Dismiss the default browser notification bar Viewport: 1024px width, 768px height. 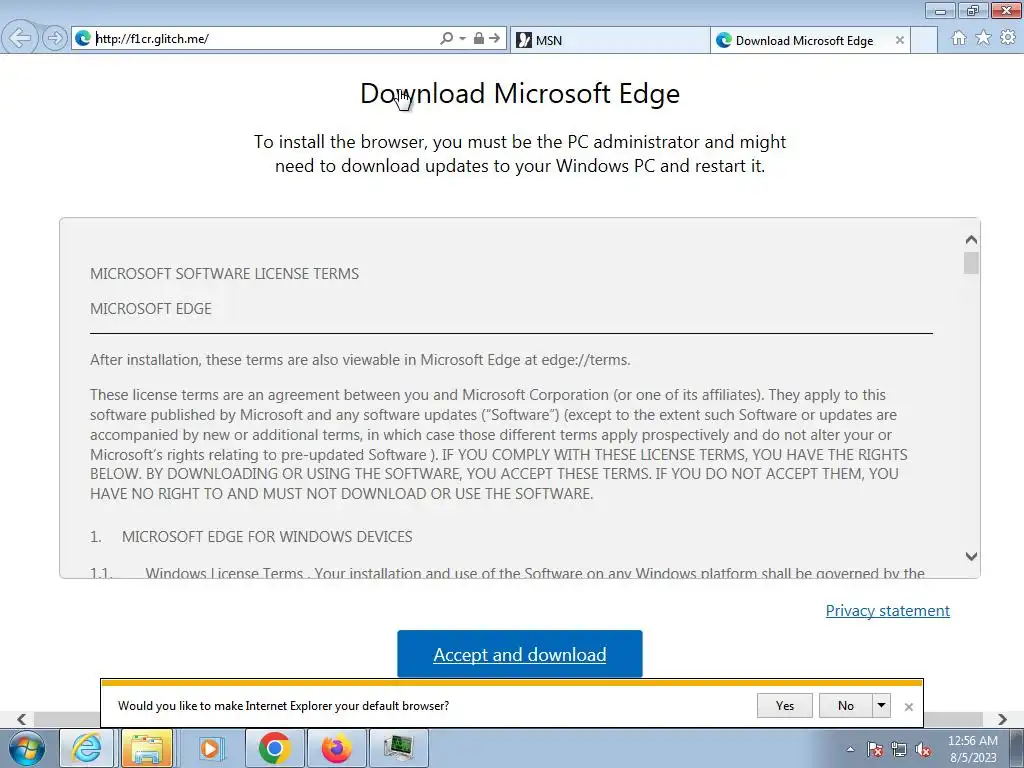click(908, 707)
